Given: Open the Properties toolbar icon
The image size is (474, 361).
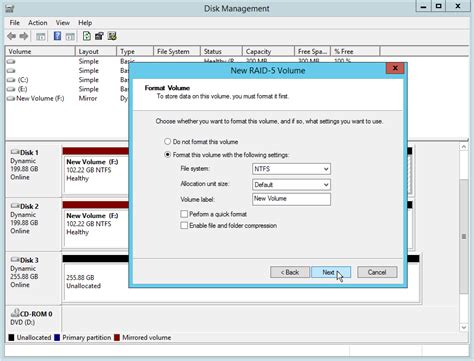Looking at the screenshot, I should point(99,36).
